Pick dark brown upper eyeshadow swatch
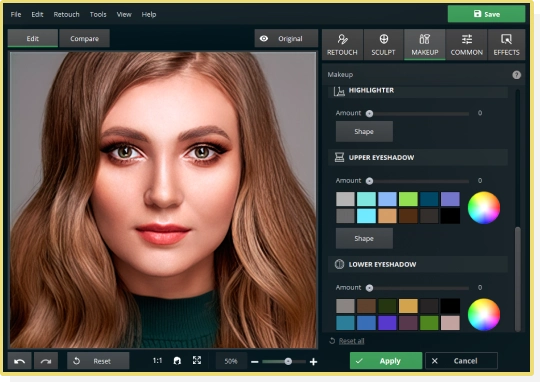Screen dimensions: 540x382 (408, 216)
